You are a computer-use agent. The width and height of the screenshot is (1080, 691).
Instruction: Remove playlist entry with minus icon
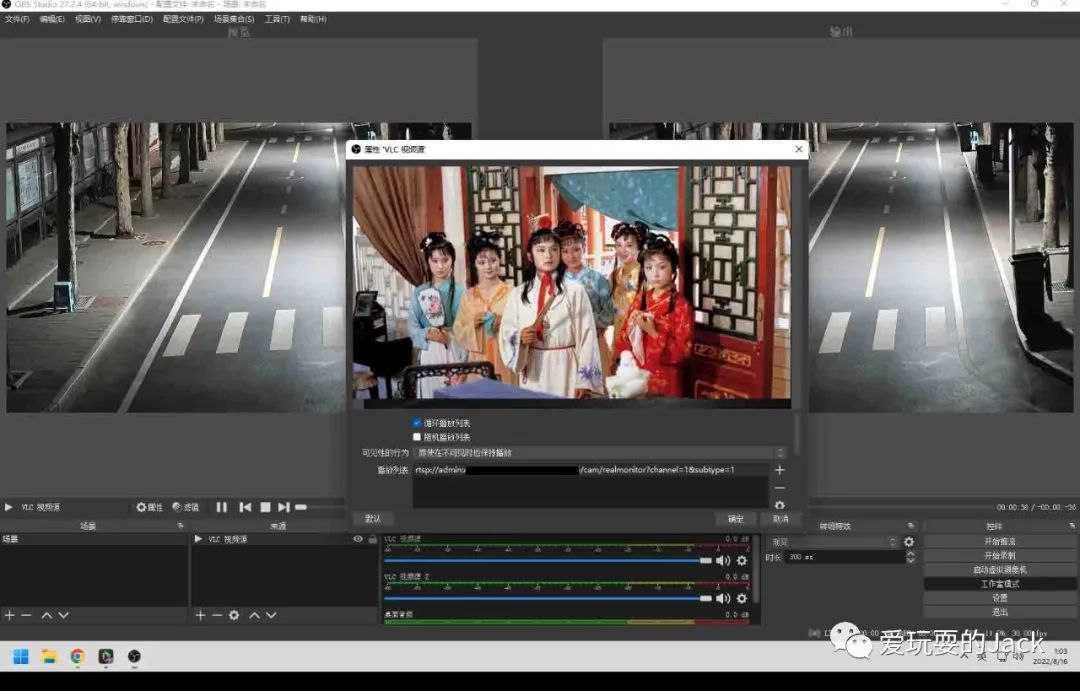click(780, 488)
